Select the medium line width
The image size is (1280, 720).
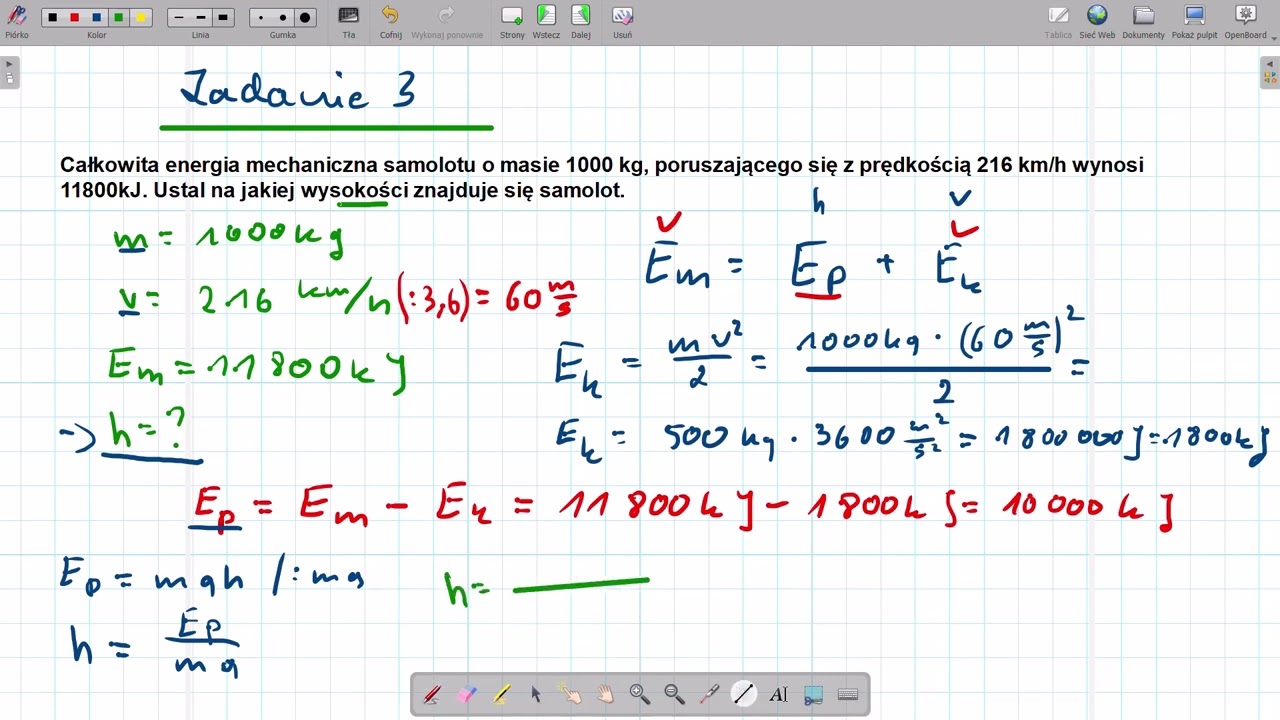201,18
